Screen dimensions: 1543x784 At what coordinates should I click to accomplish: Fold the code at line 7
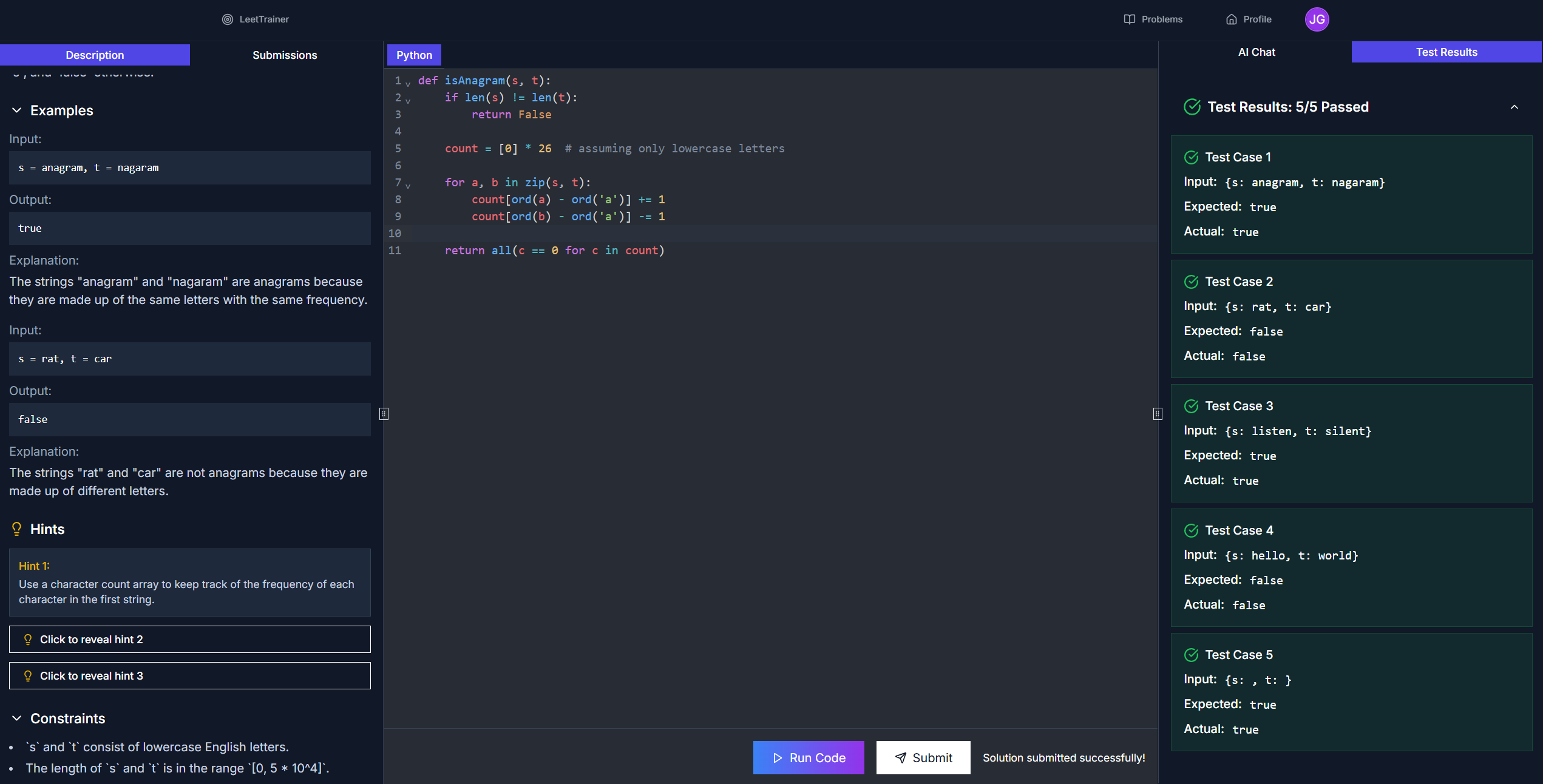tap(408, 186)
